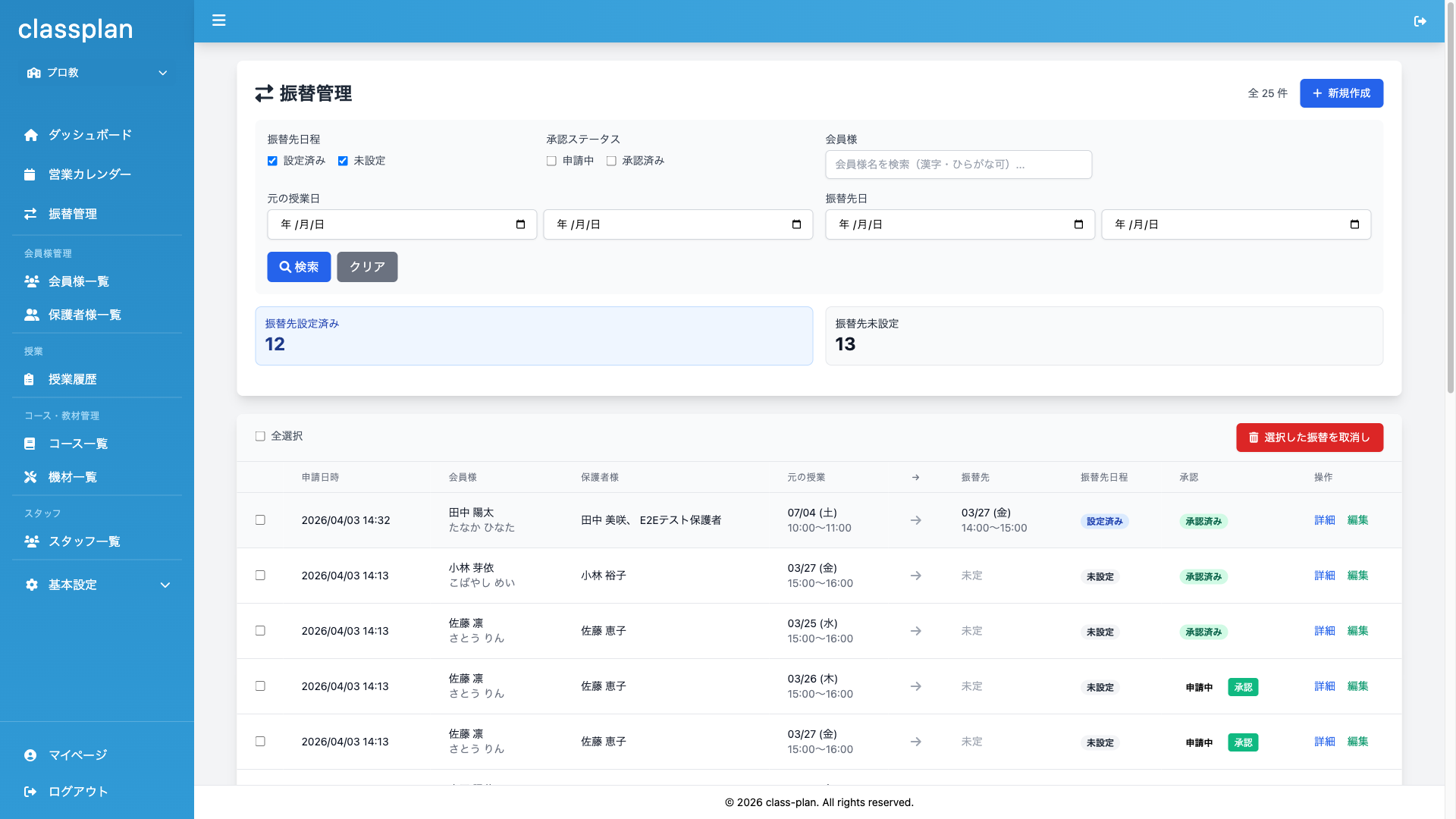Screen dimensions: 1456x819
Task: Click the 新規作成 button
Action: pyautogui.click(x=1341, y=93)
